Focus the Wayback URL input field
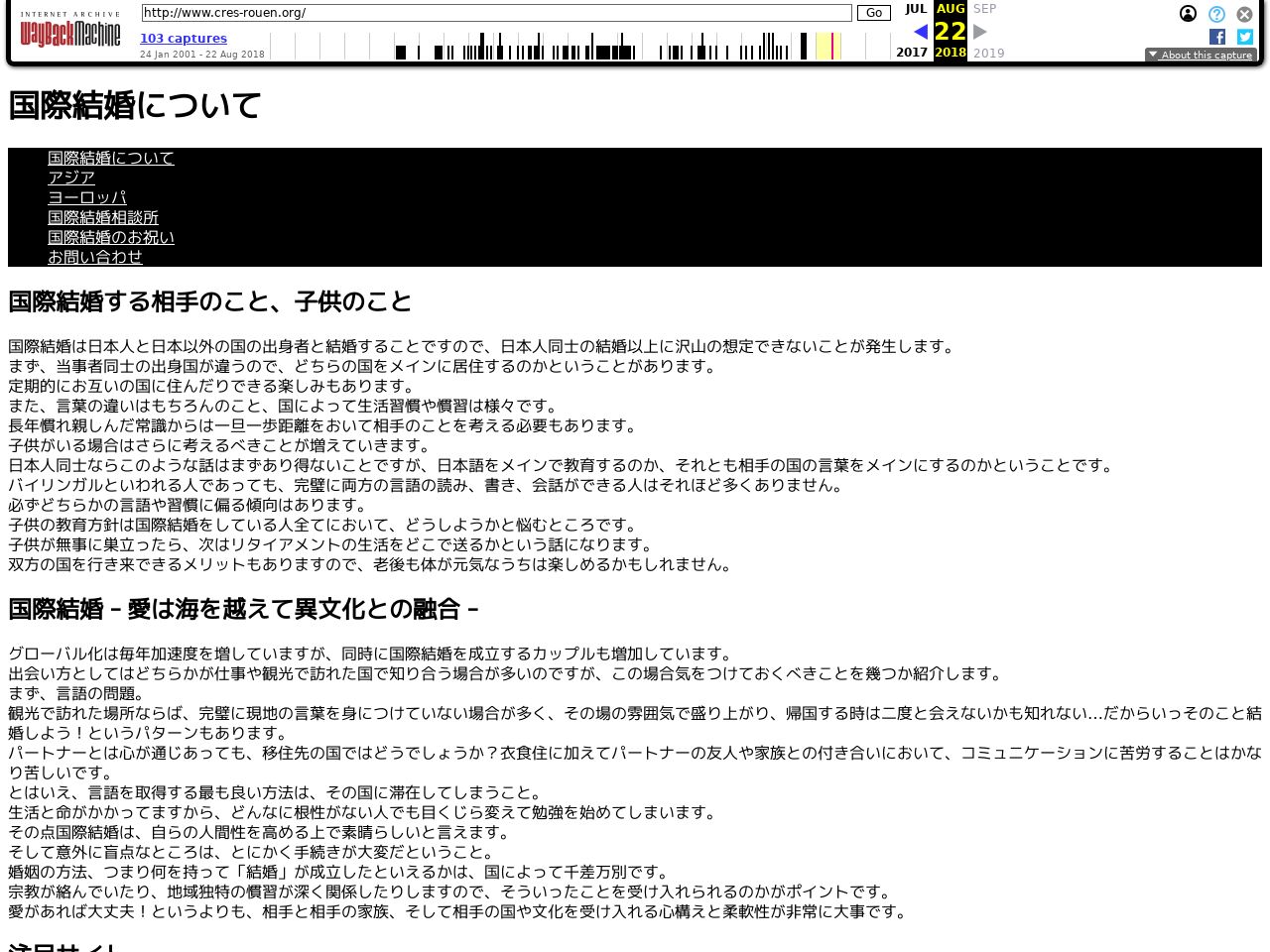 coord(496,13)
